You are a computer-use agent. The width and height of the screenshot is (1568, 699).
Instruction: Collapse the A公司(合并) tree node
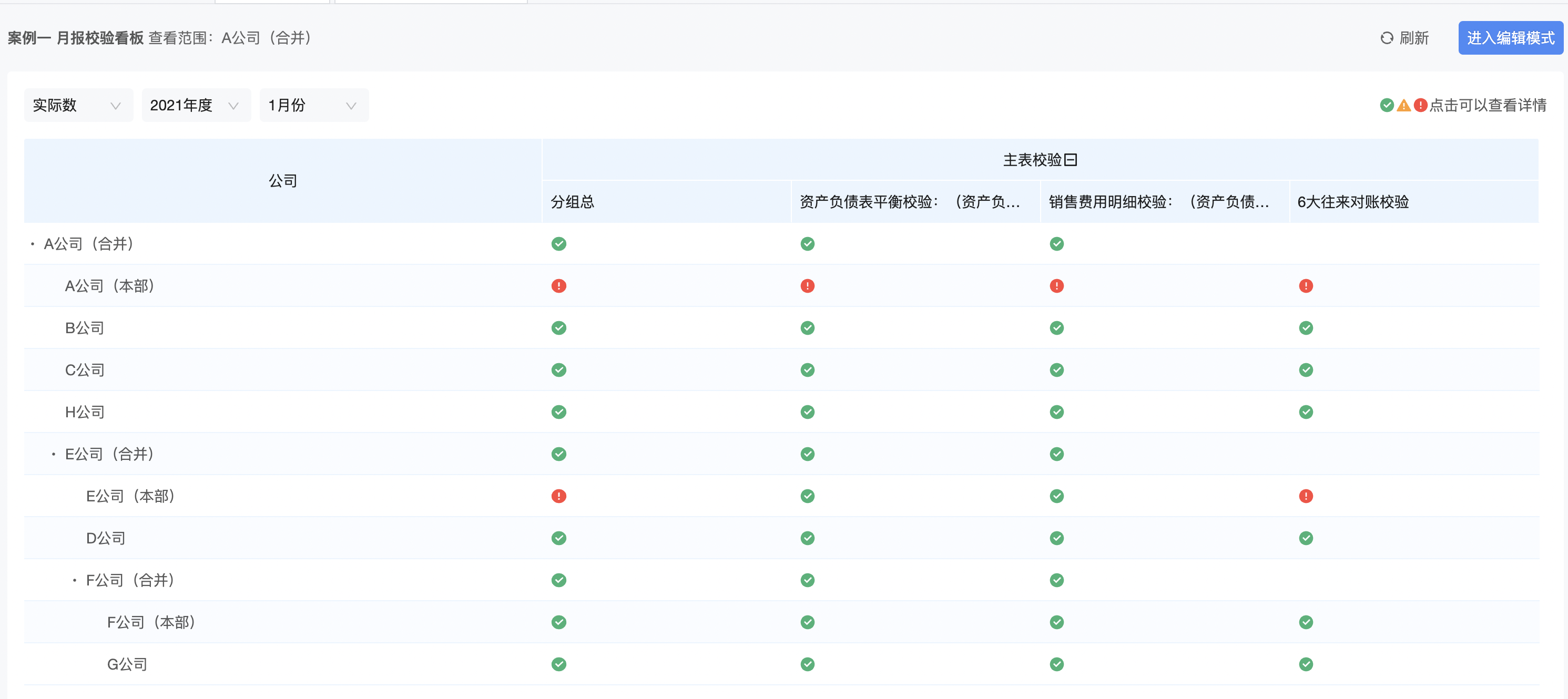(33, 244)
